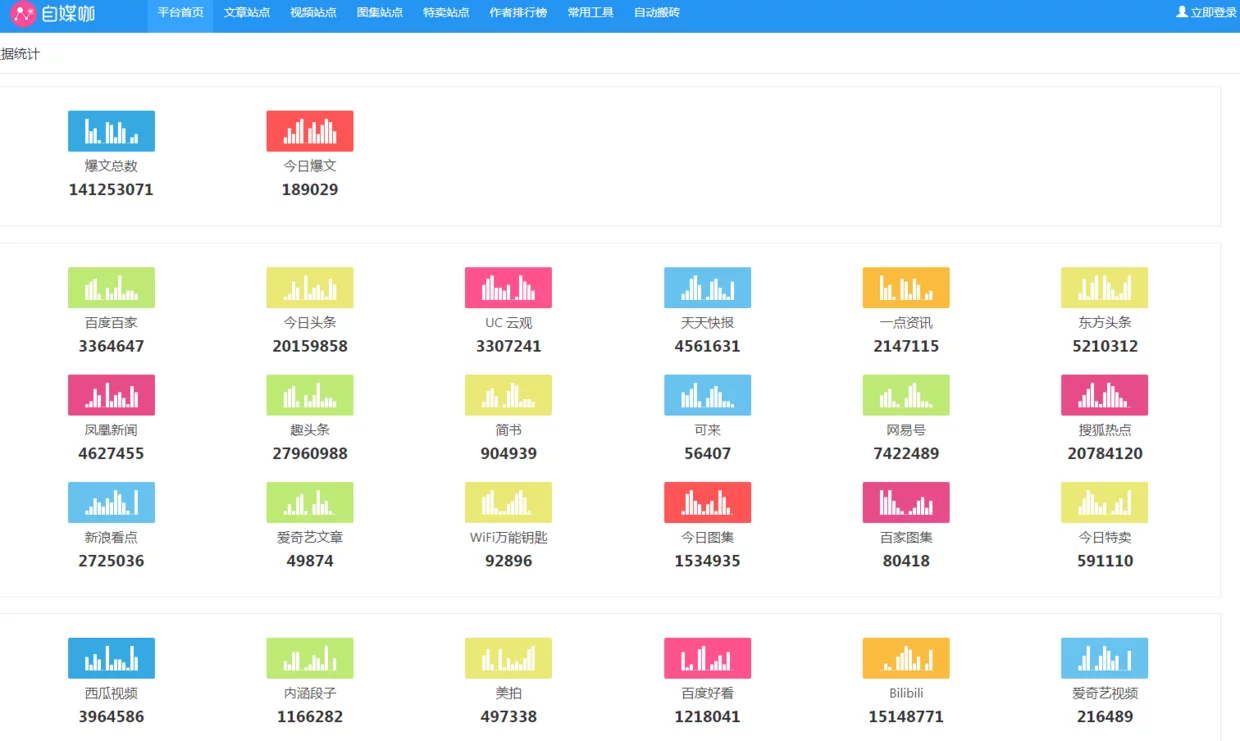Image resolution: width=1240 pixels, height=741 pixels.
Task: Click the 百度百家 chart icon
Action: (x=111, y=288)
